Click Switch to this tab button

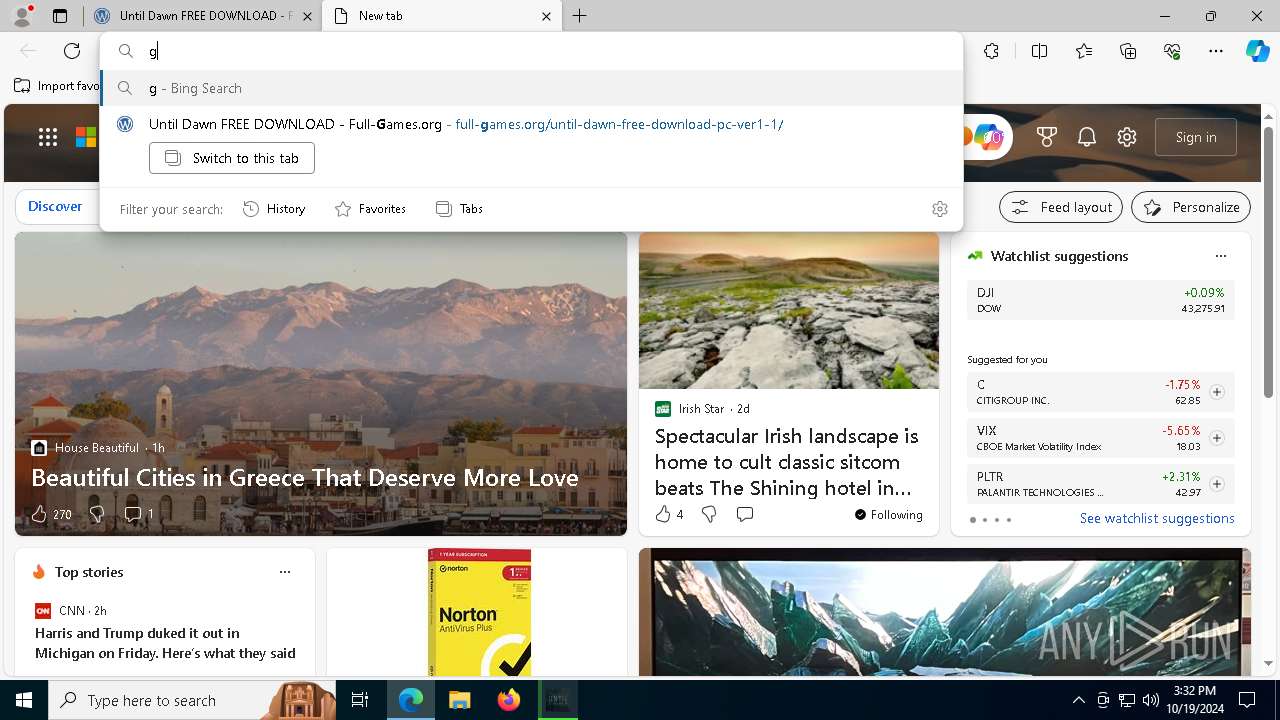pyautogui.click(x=232, y=158)
